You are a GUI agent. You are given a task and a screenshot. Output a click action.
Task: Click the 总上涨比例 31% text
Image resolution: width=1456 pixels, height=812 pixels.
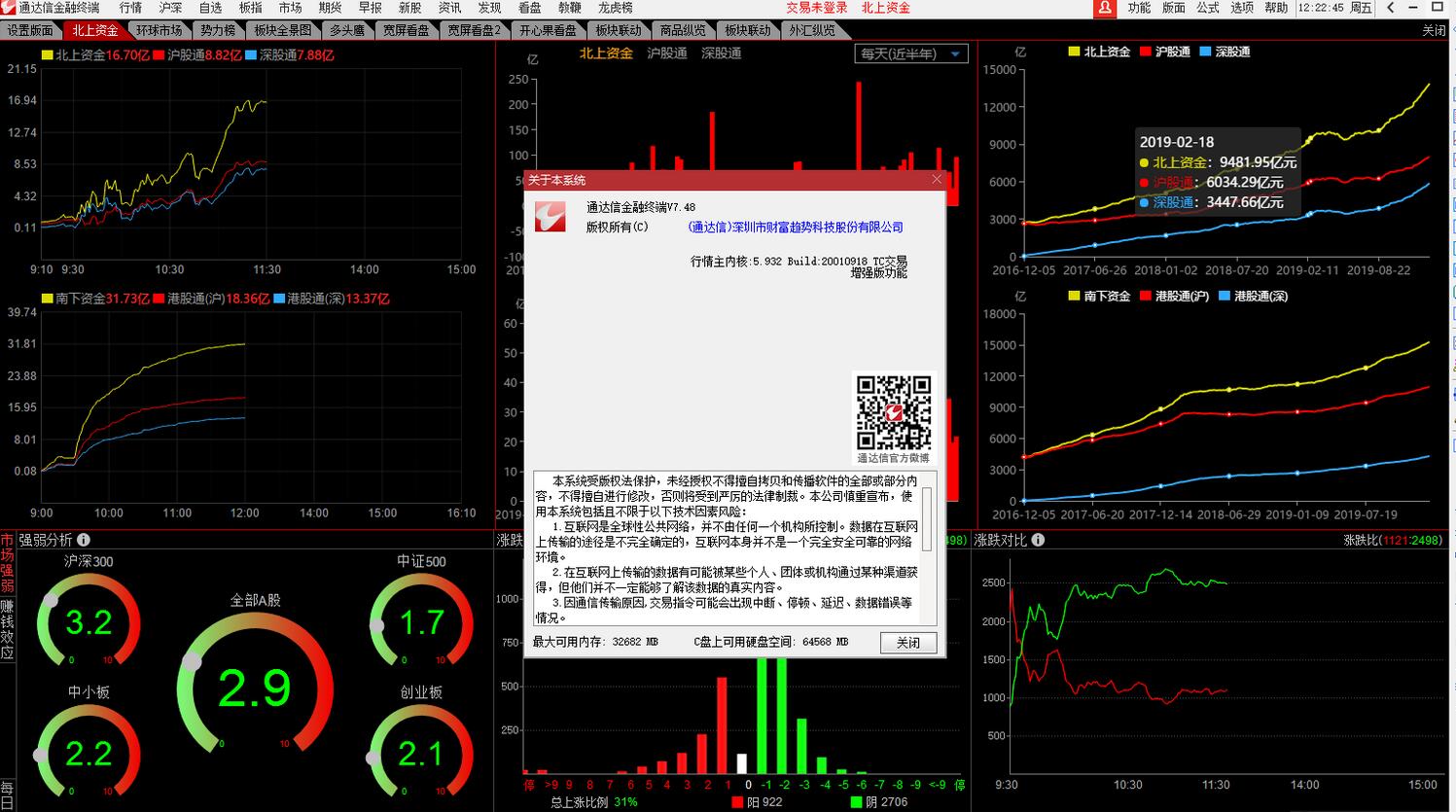[594, 802]
